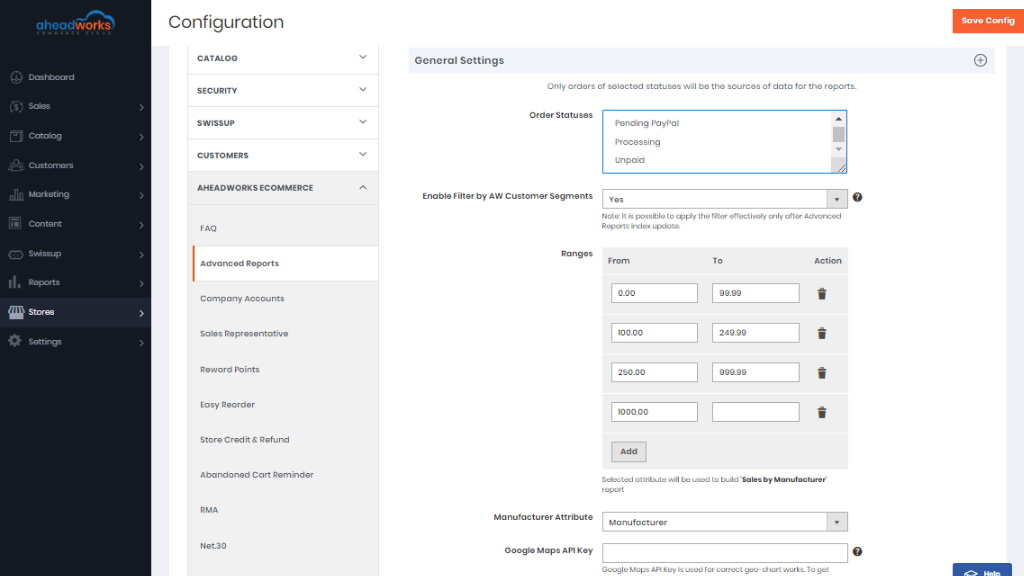Toggle General Settings section circle icon
The width and height of the screenshot is (1024, 576).
pos(980,60)
